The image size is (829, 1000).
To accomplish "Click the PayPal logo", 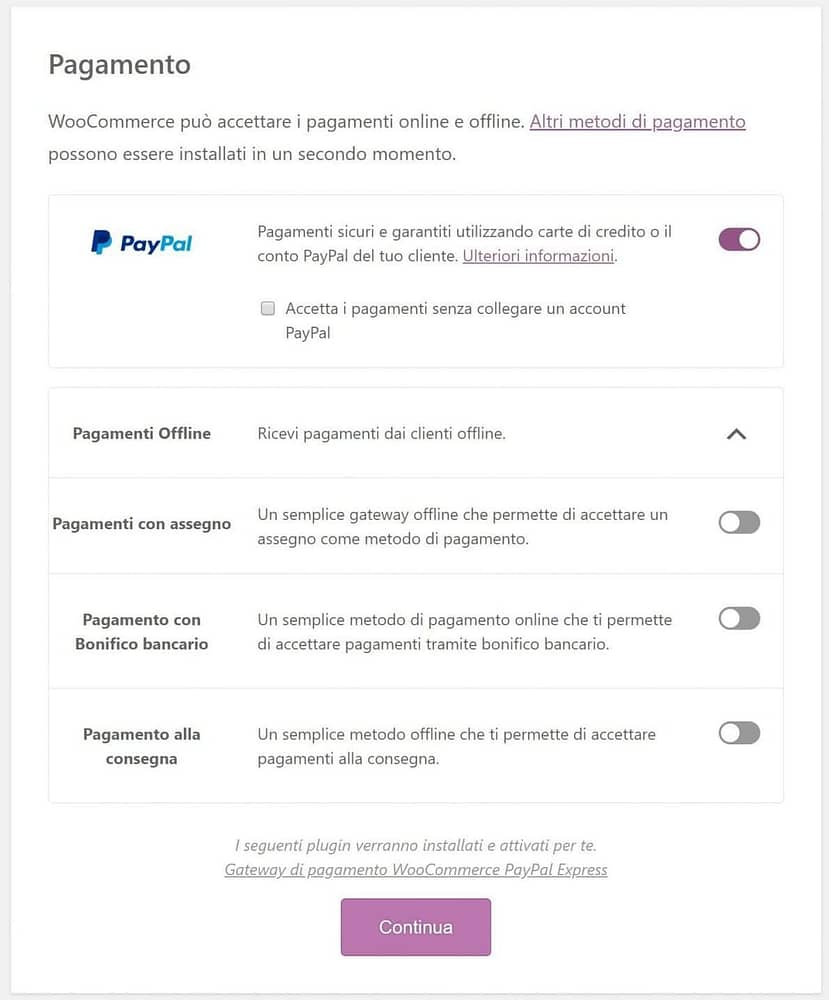I will pyautogui.click(x=141, y=242).
